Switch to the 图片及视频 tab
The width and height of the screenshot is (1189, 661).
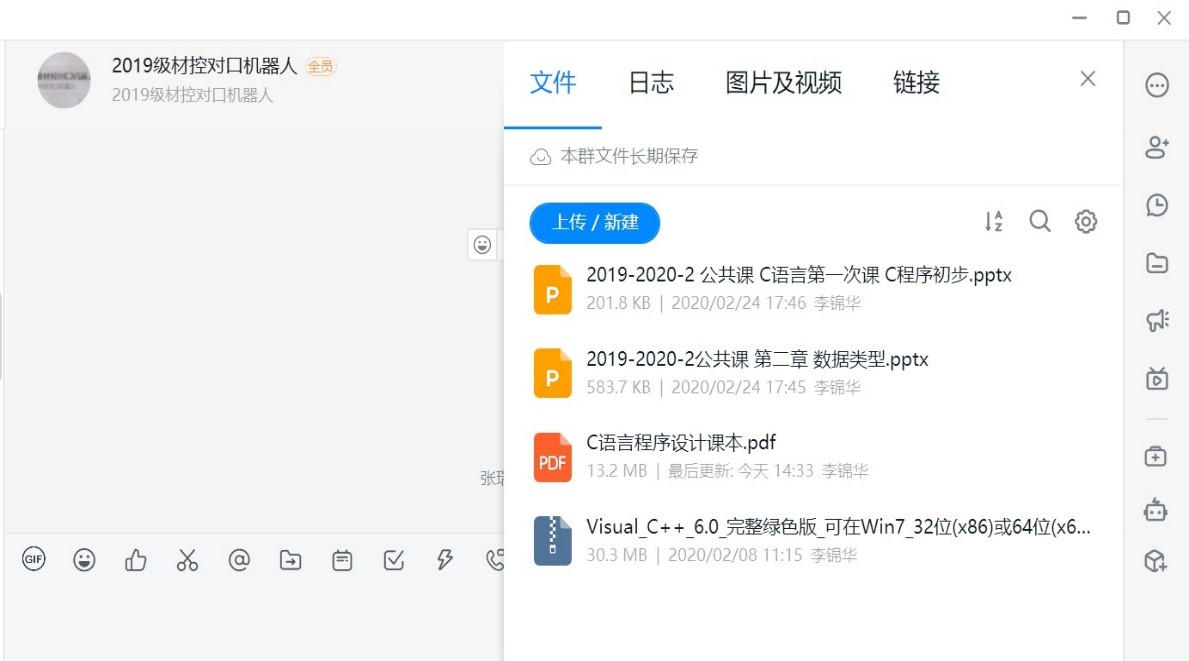click(x=783, y=83)
